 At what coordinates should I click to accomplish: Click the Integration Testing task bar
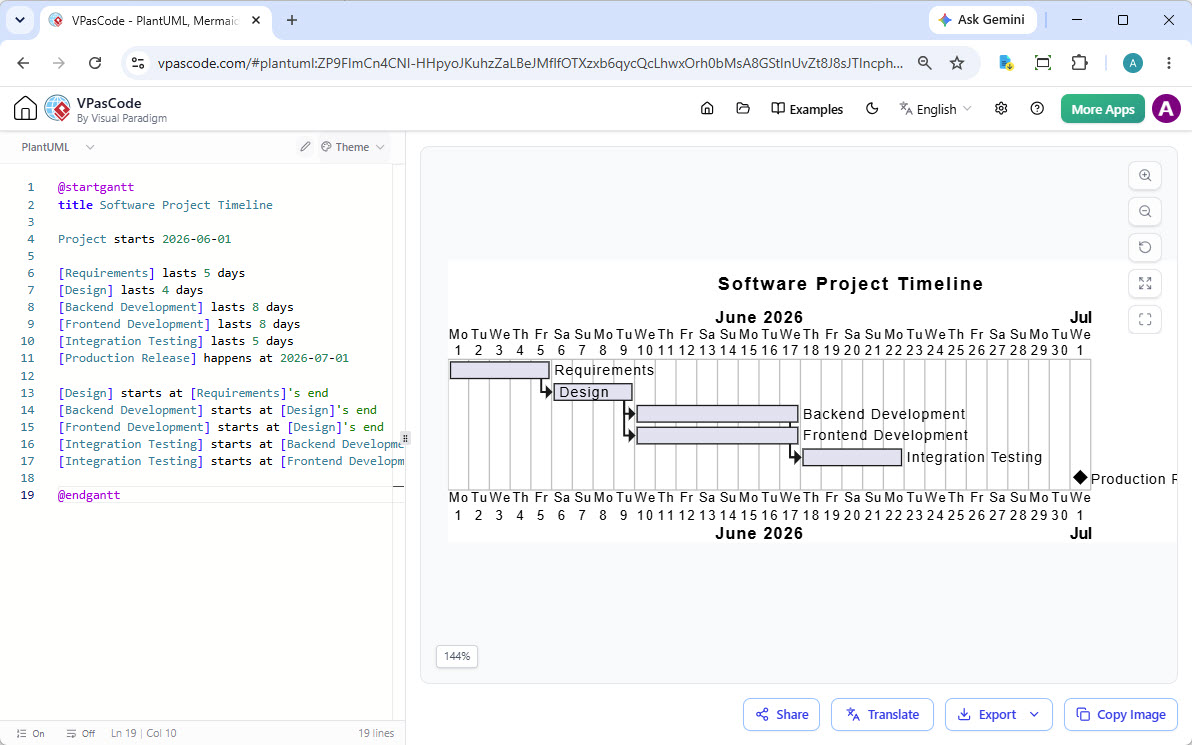coord(852,458)
